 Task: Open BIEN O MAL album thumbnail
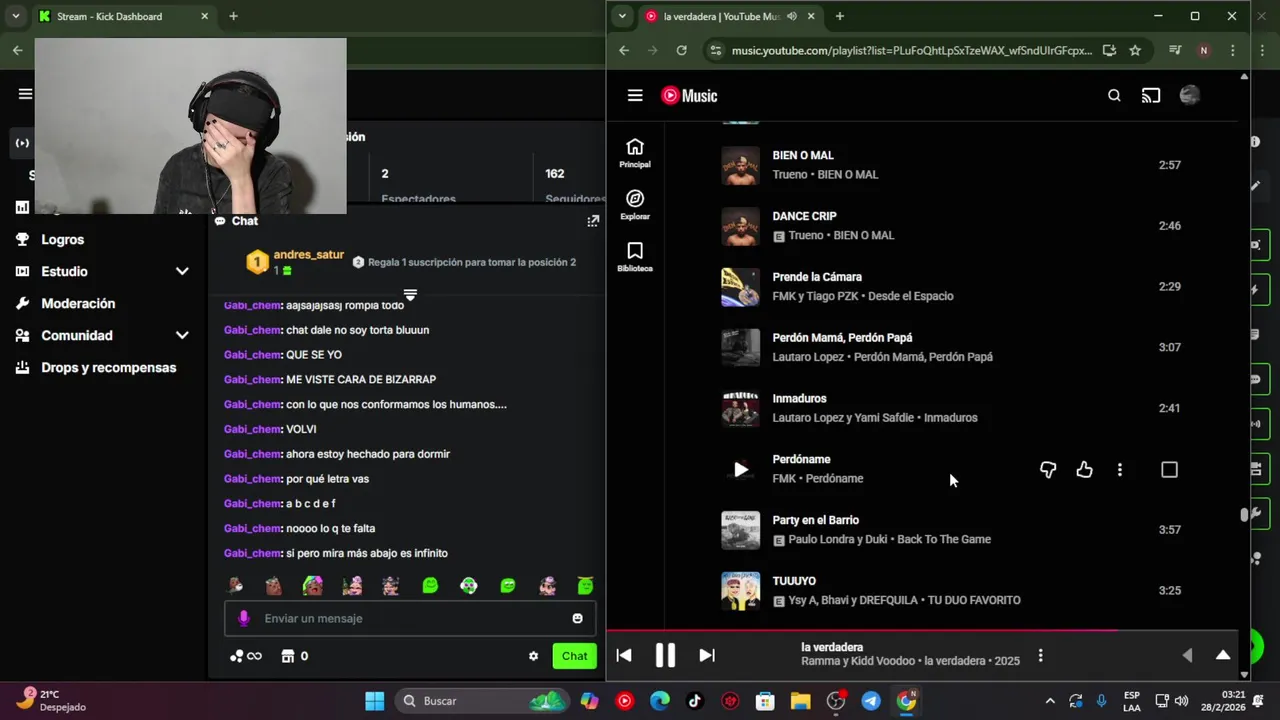click(x=740, y=165)
